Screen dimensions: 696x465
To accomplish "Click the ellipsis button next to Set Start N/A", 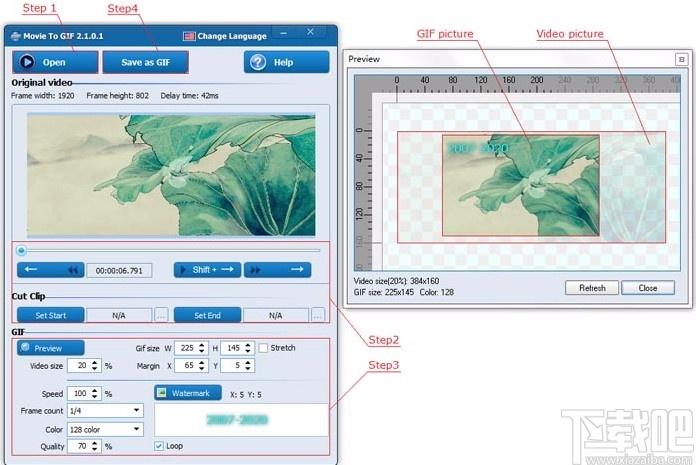I will click(161, 315).
